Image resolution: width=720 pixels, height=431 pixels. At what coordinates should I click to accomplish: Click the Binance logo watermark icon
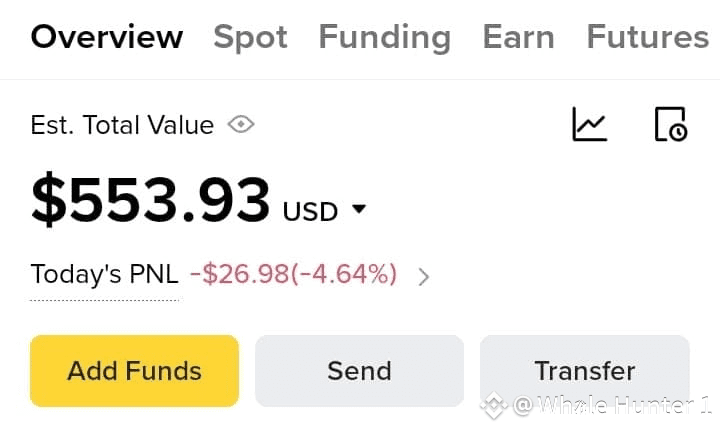(x=494, y=406)
